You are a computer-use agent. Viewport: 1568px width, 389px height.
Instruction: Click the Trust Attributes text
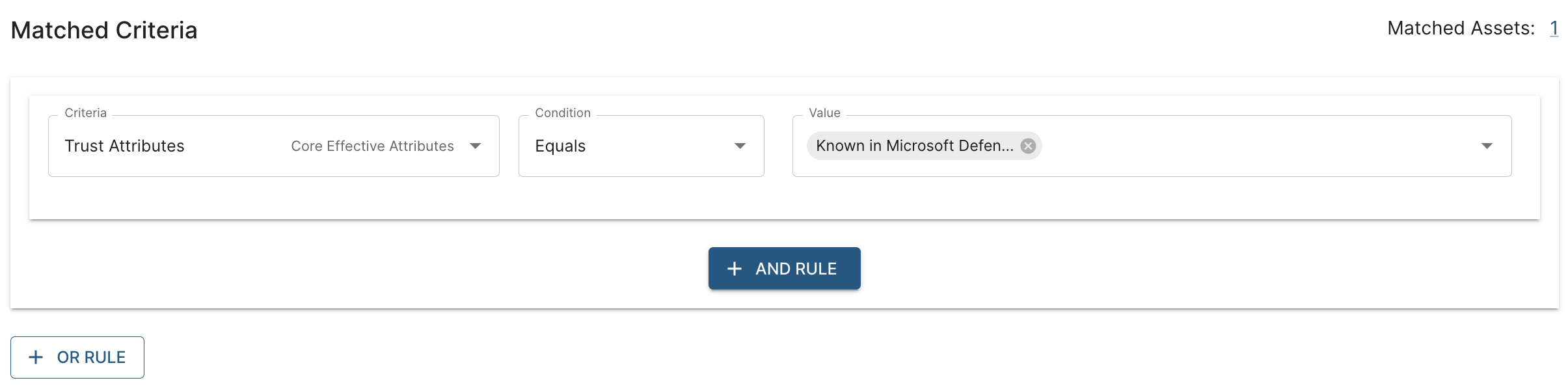[124, 146]
